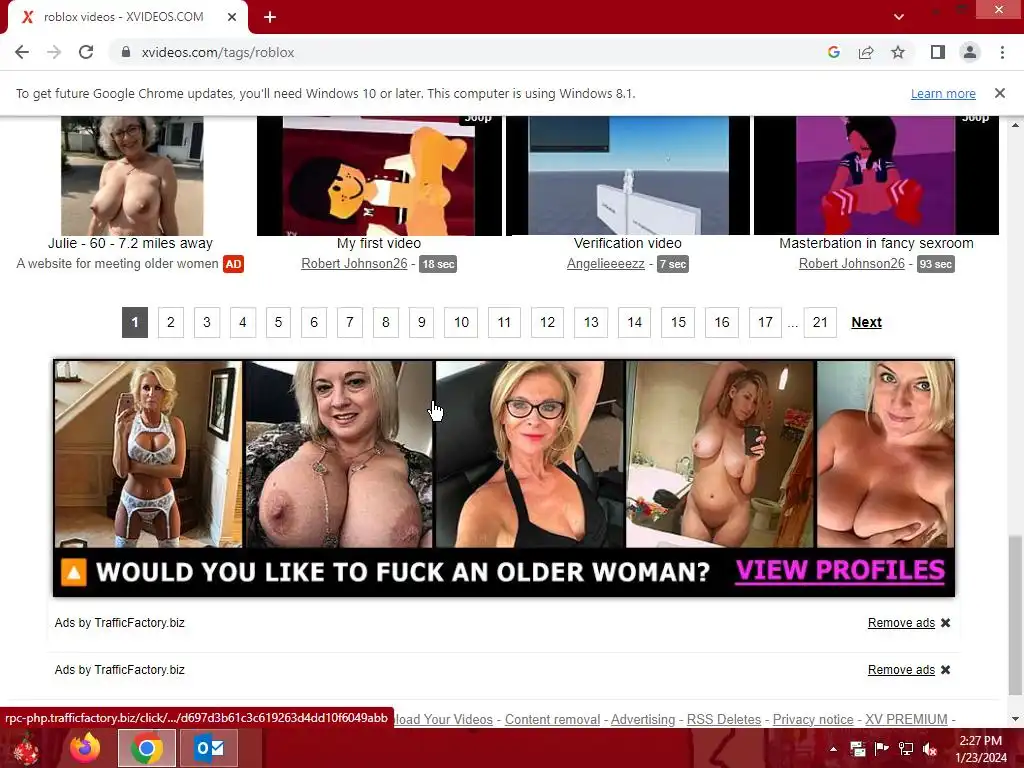Image resolution: width=1024 pixels, height=768 pixels.
Task: Open results page 17
Action: (765, 322)
